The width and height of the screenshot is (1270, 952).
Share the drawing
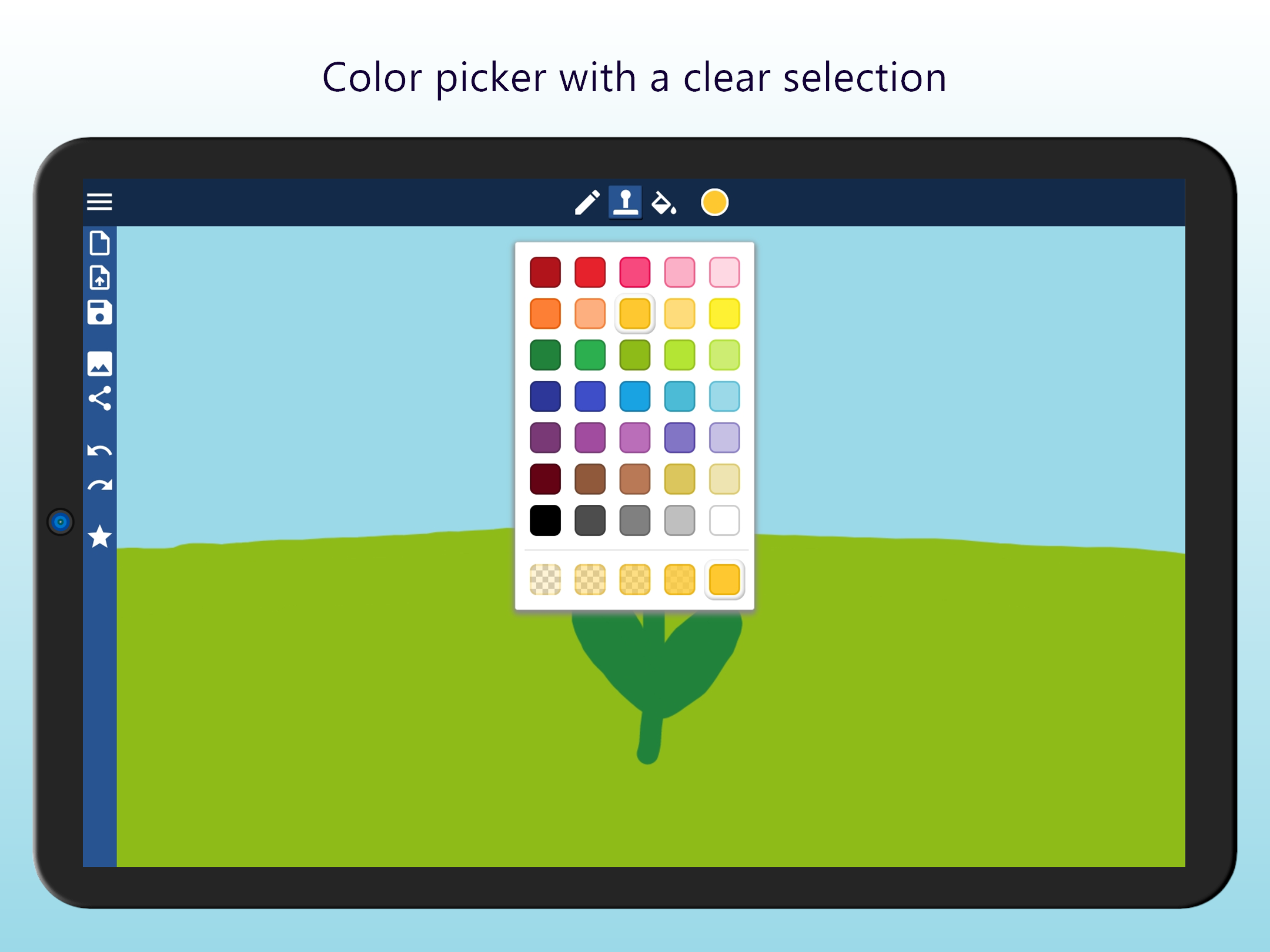click(99, 398)
